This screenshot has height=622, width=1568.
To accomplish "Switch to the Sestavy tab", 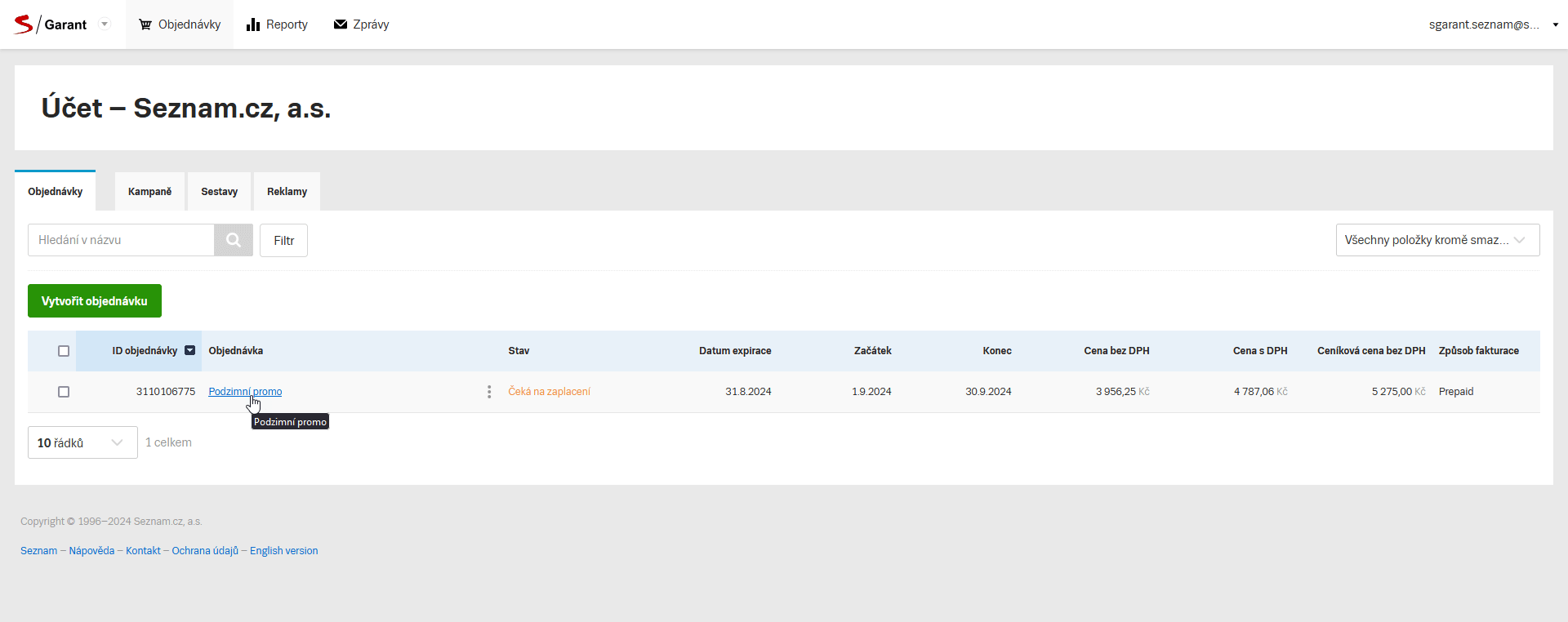I will click(x=219, y=192).
